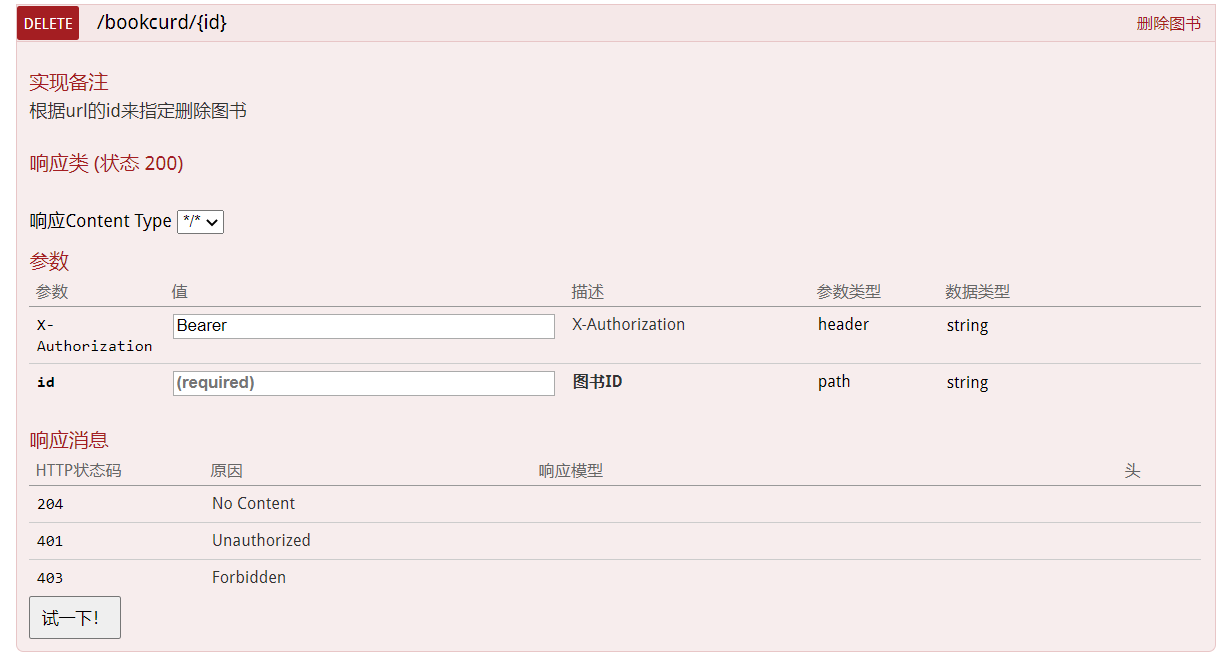Click the 响应消息 section heading

[69, 440]
